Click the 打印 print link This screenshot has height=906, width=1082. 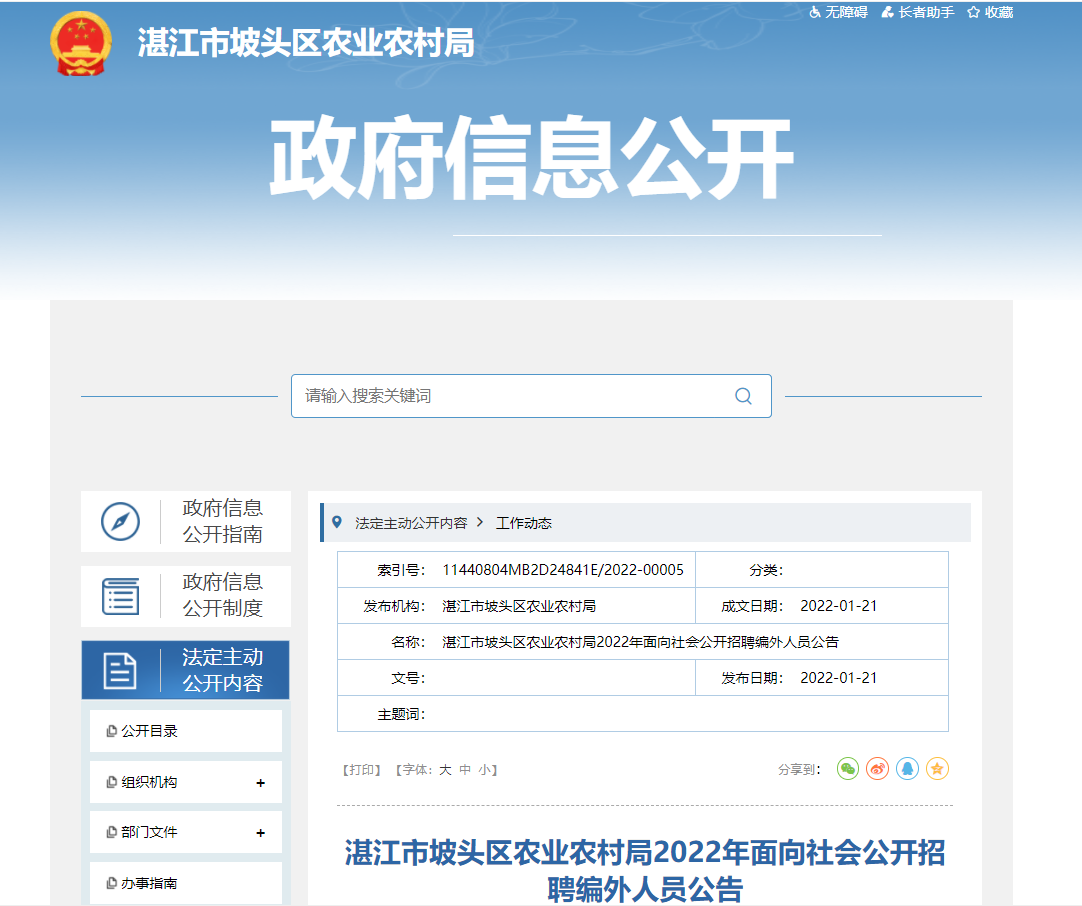[363, 770]
